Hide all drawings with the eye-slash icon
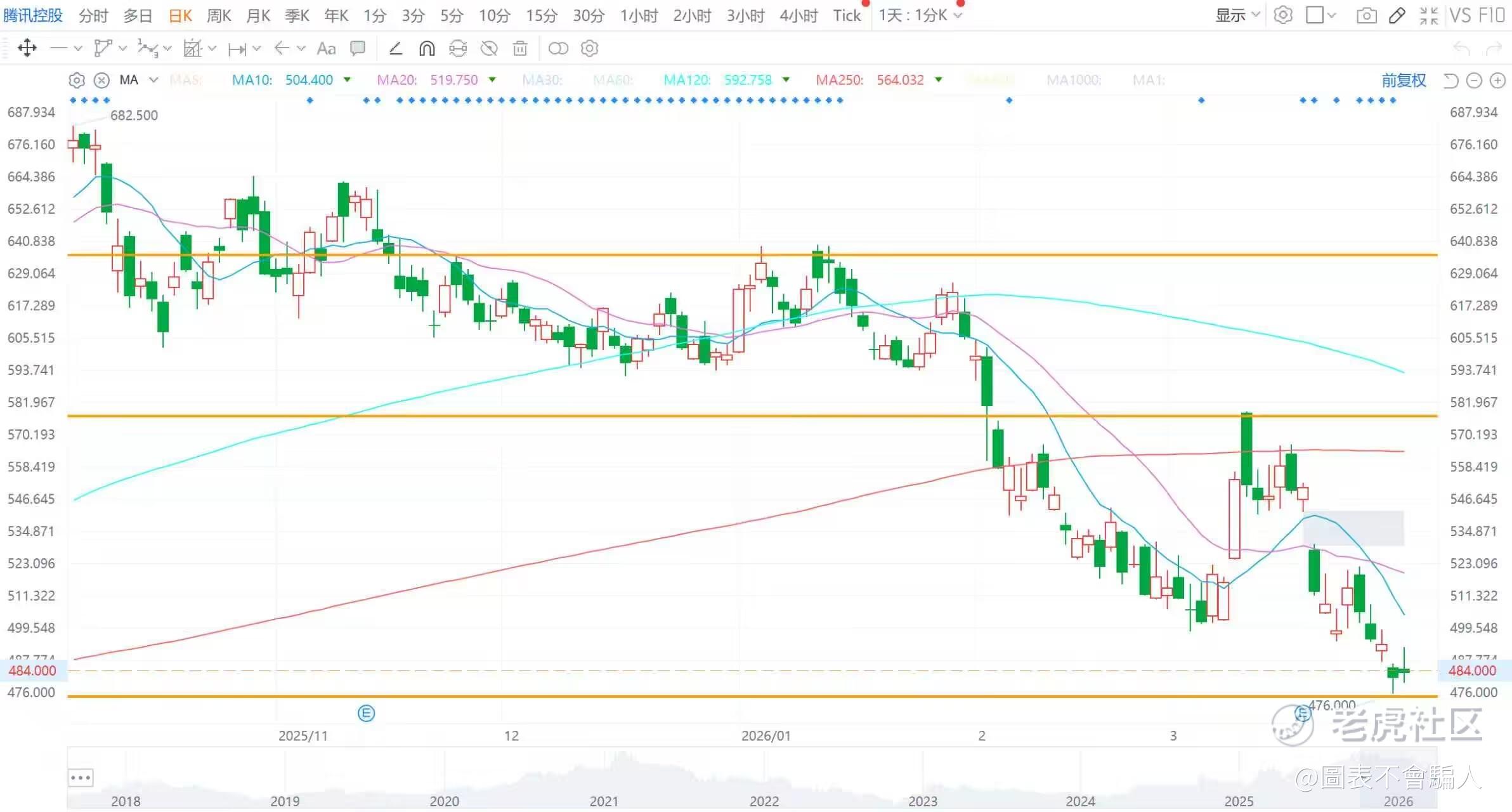The image size is (1512, 812). click(489, 48)
